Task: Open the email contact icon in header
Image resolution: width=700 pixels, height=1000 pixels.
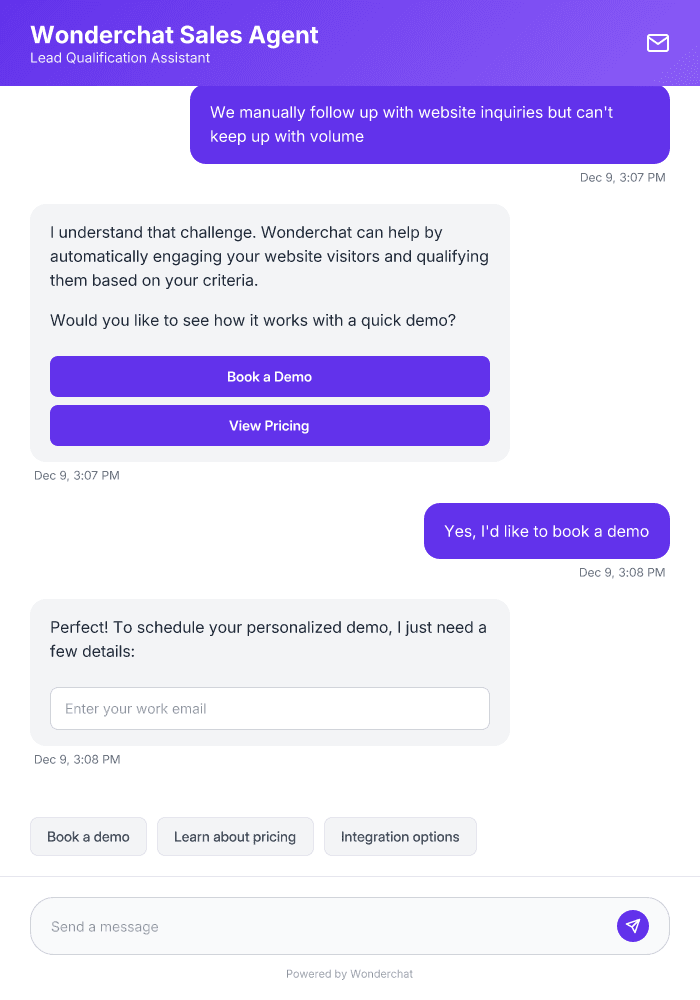Action: click(x=657, y=43)
